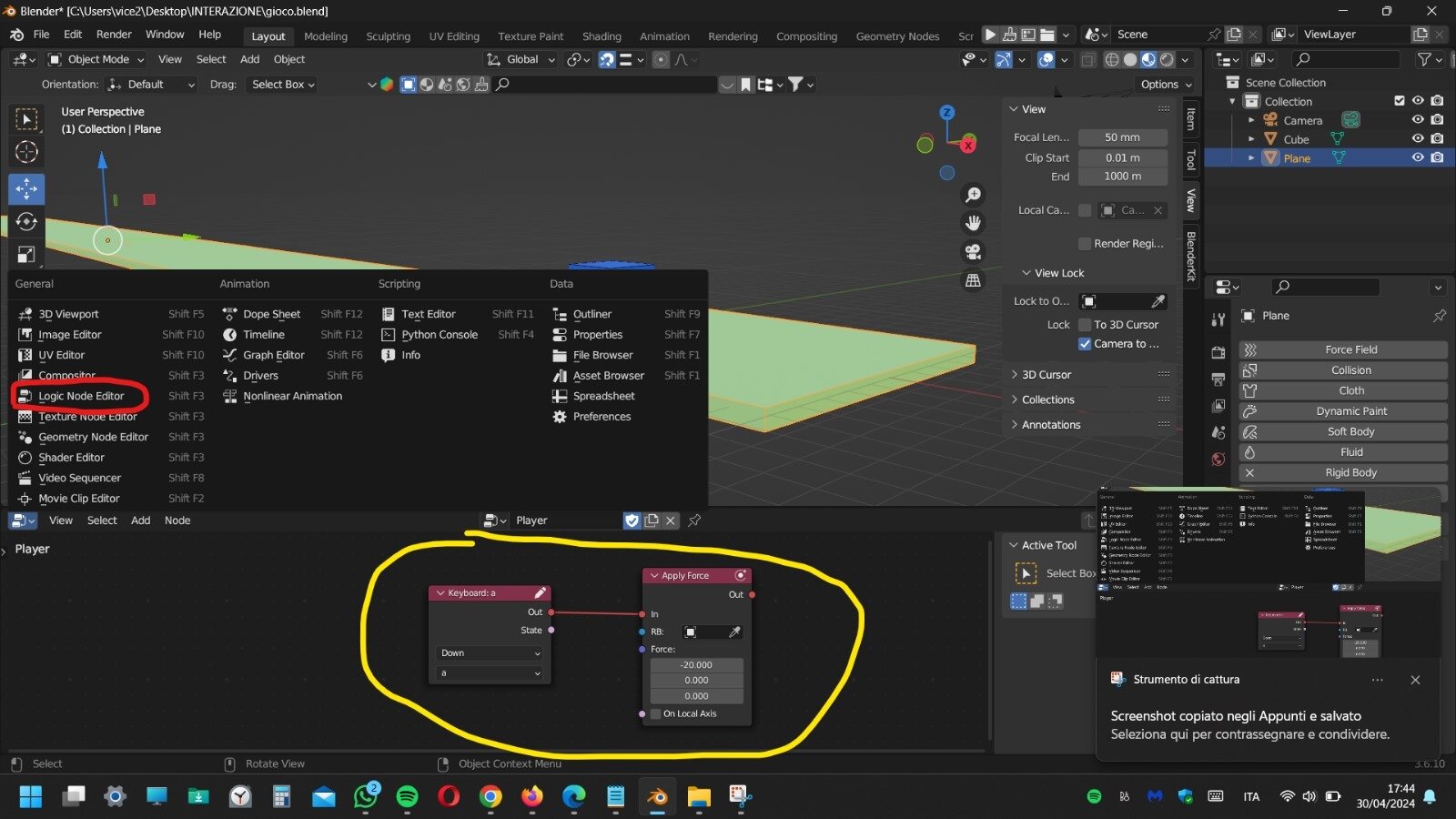
Task: Choose Spreadsheet from editor type menu
Action: click(x=603, y=397)
